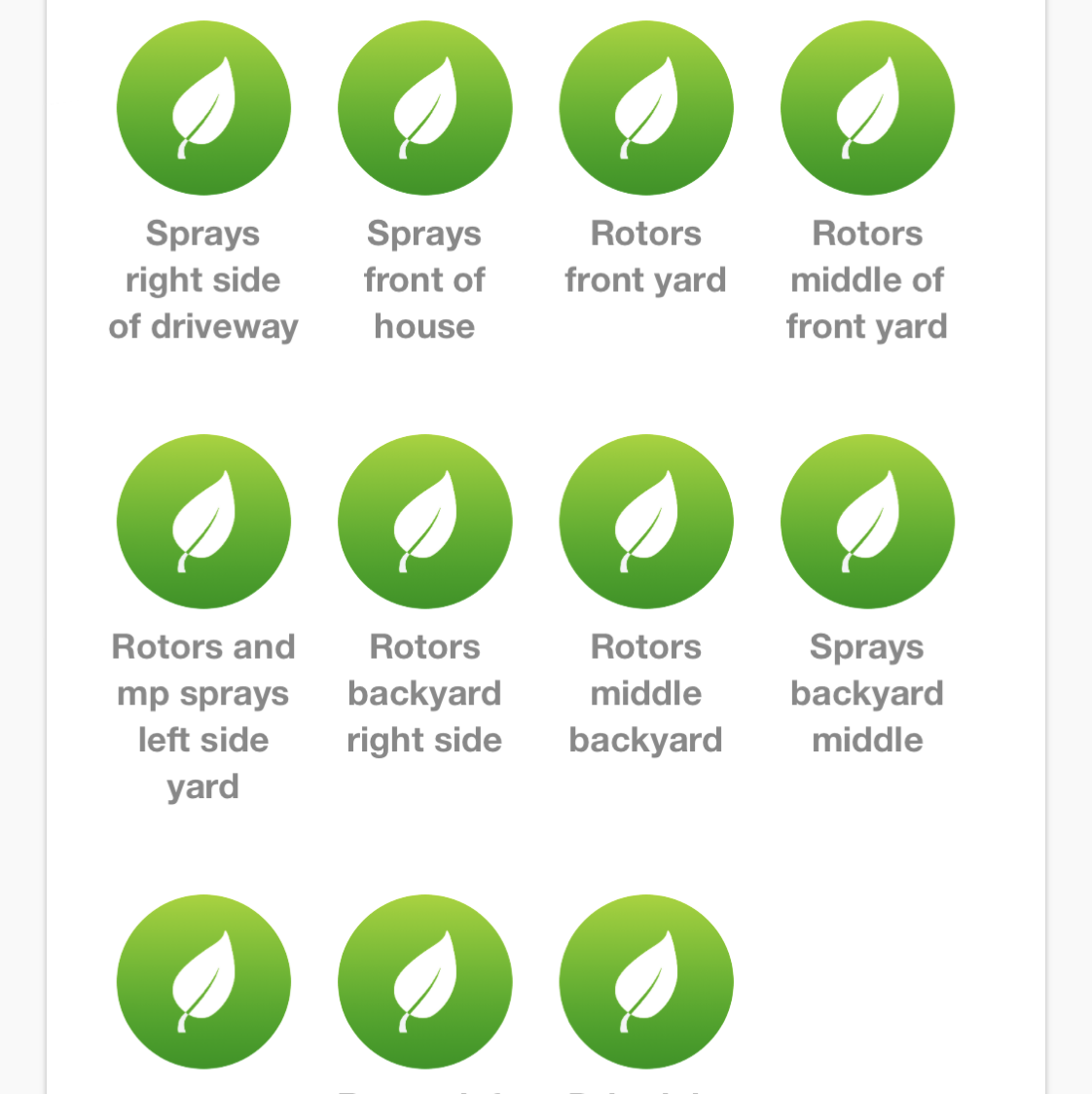Tap the Sprays front of house leaf icon
The image size is (1092, 1094).
(x=424, y=108)
